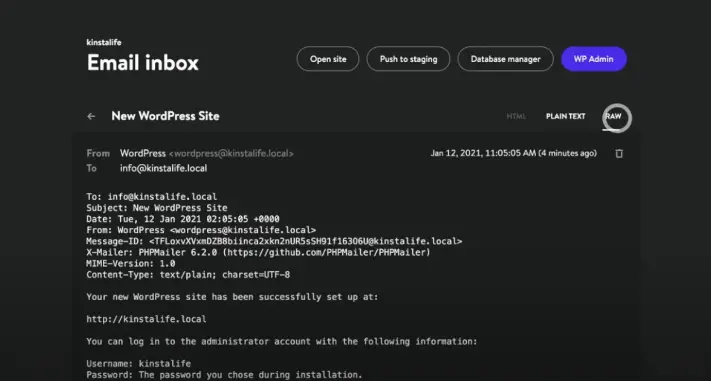This screenshot has width=711, height=381.
Task: Click the Subject: New WordPress Site raw line
Action: pos(157,208)
